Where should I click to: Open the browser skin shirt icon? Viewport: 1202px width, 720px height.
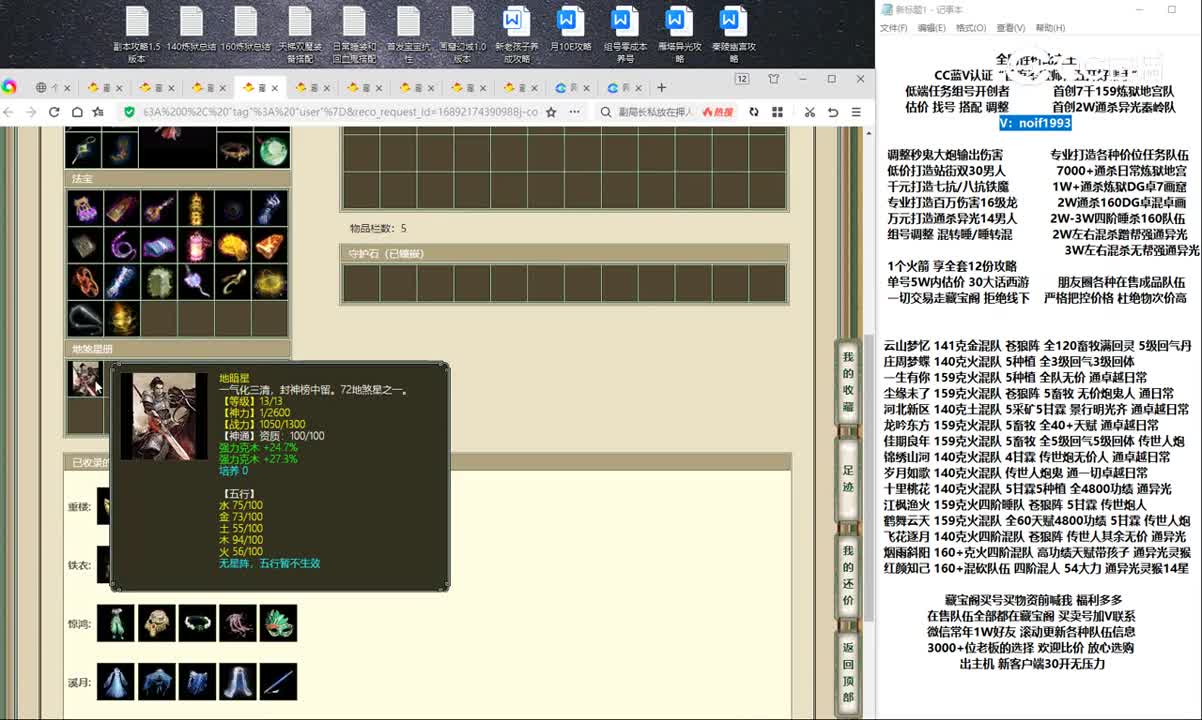(774, 79)
